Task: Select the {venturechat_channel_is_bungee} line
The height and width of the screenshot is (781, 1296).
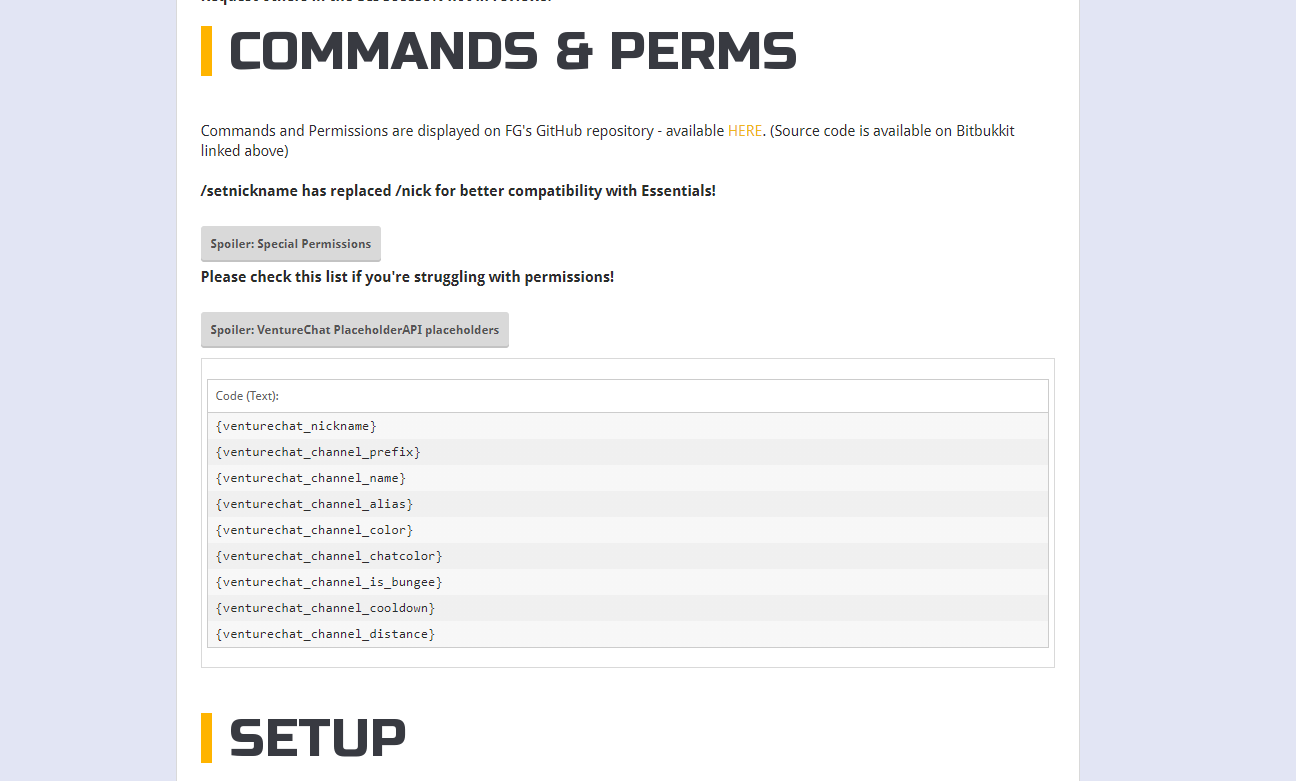Action: pyautogui.click(x=329, y=582)
